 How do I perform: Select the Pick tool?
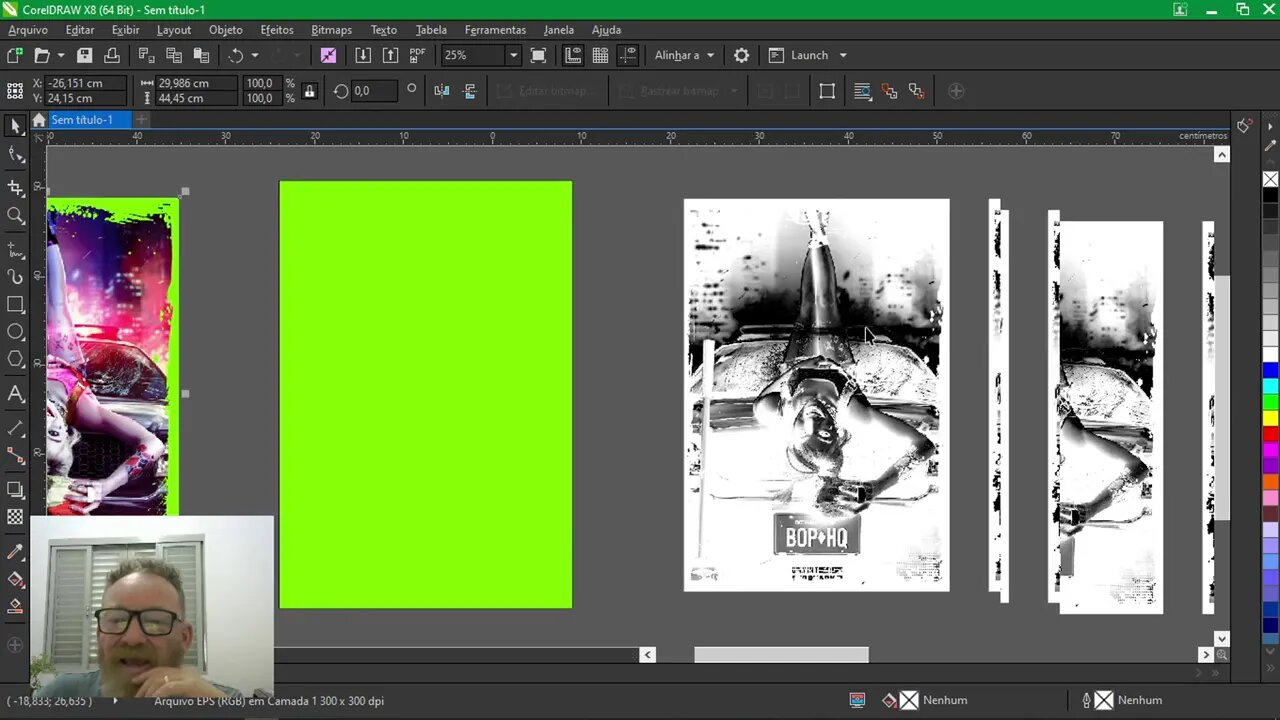[x=15, y=126]
